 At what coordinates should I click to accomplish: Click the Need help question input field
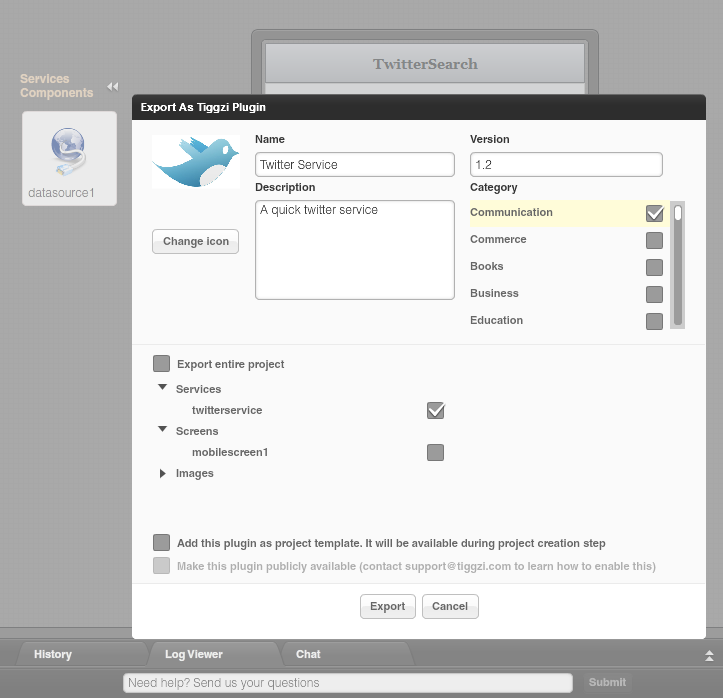(348, 683)
